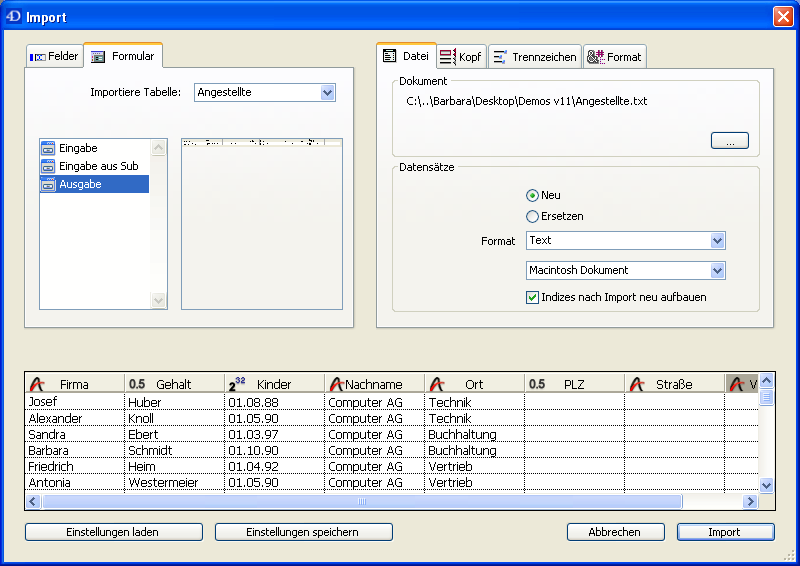800x566 pixels.
Task: Click the browse document ellipsis button
Action: click(x=729, y=142)
